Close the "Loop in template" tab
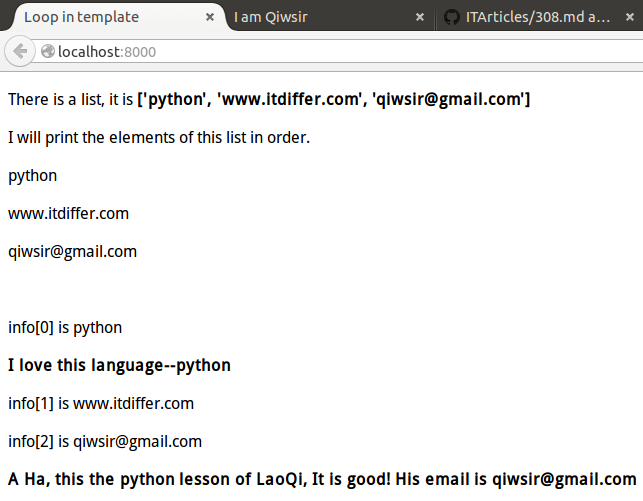 coord(209,17)
